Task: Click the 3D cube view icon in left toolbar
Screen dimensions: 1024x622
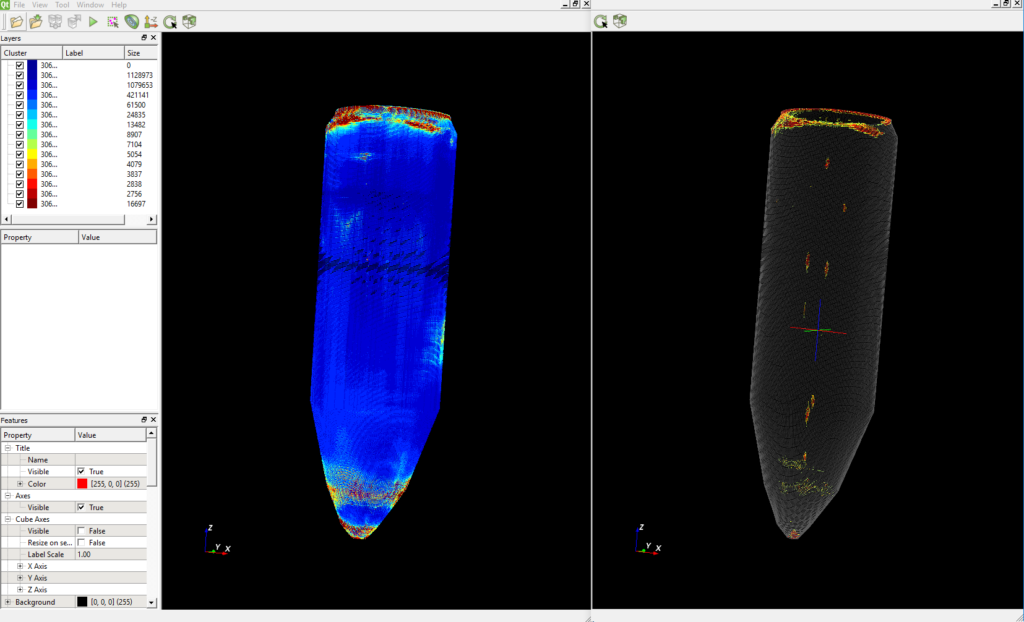Action: 189,22
